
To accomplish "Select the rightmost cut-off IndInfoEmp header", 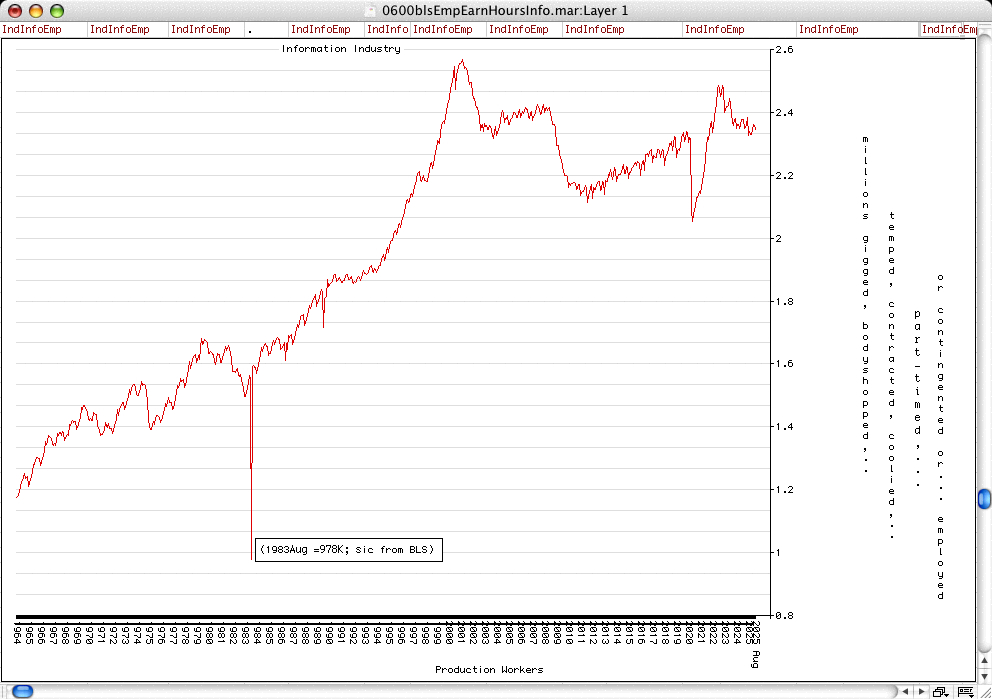I will coord(948,30).
